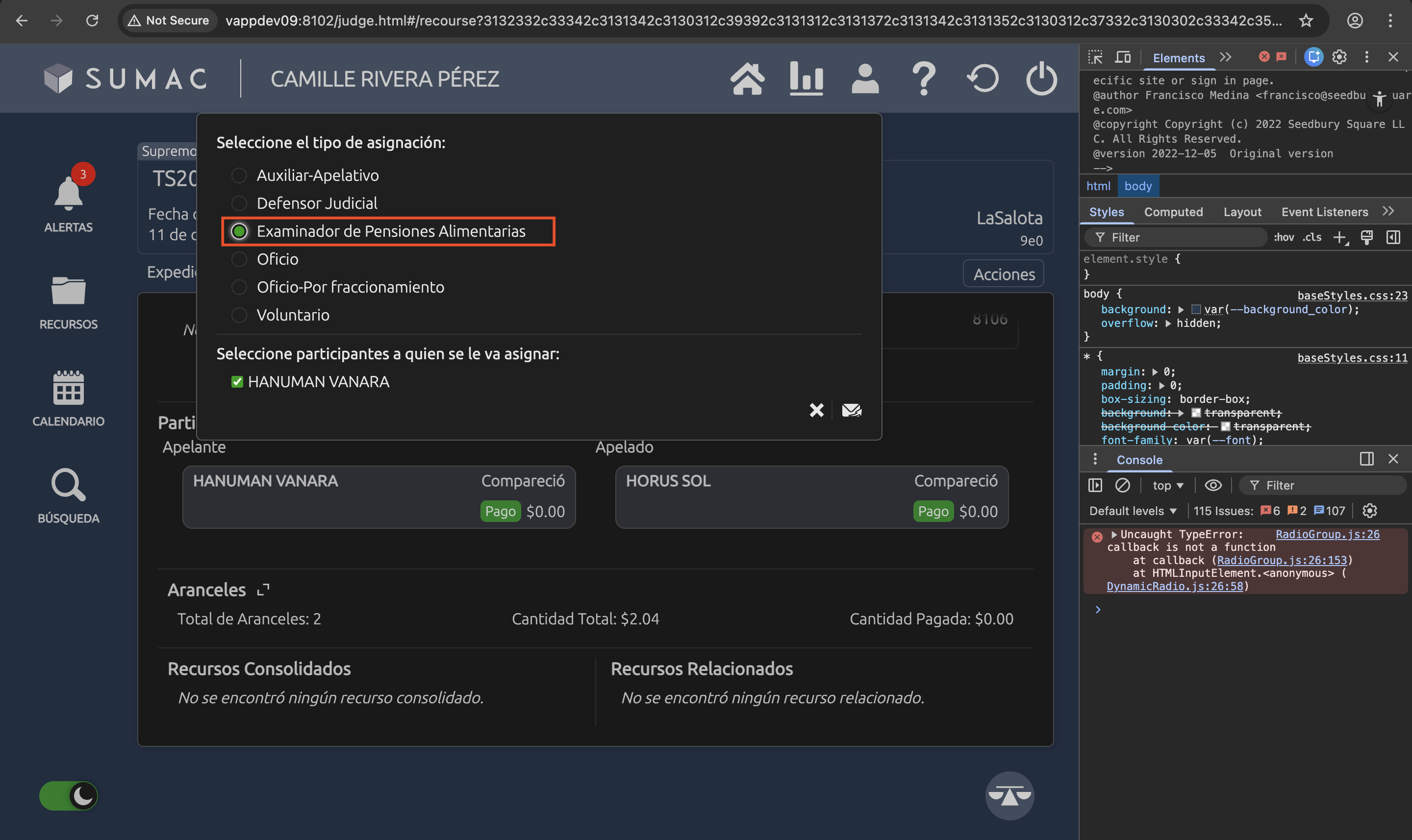Expand the Aranceles section
The width and height of the screenshot is (1412, 840).
click(263, 590)
